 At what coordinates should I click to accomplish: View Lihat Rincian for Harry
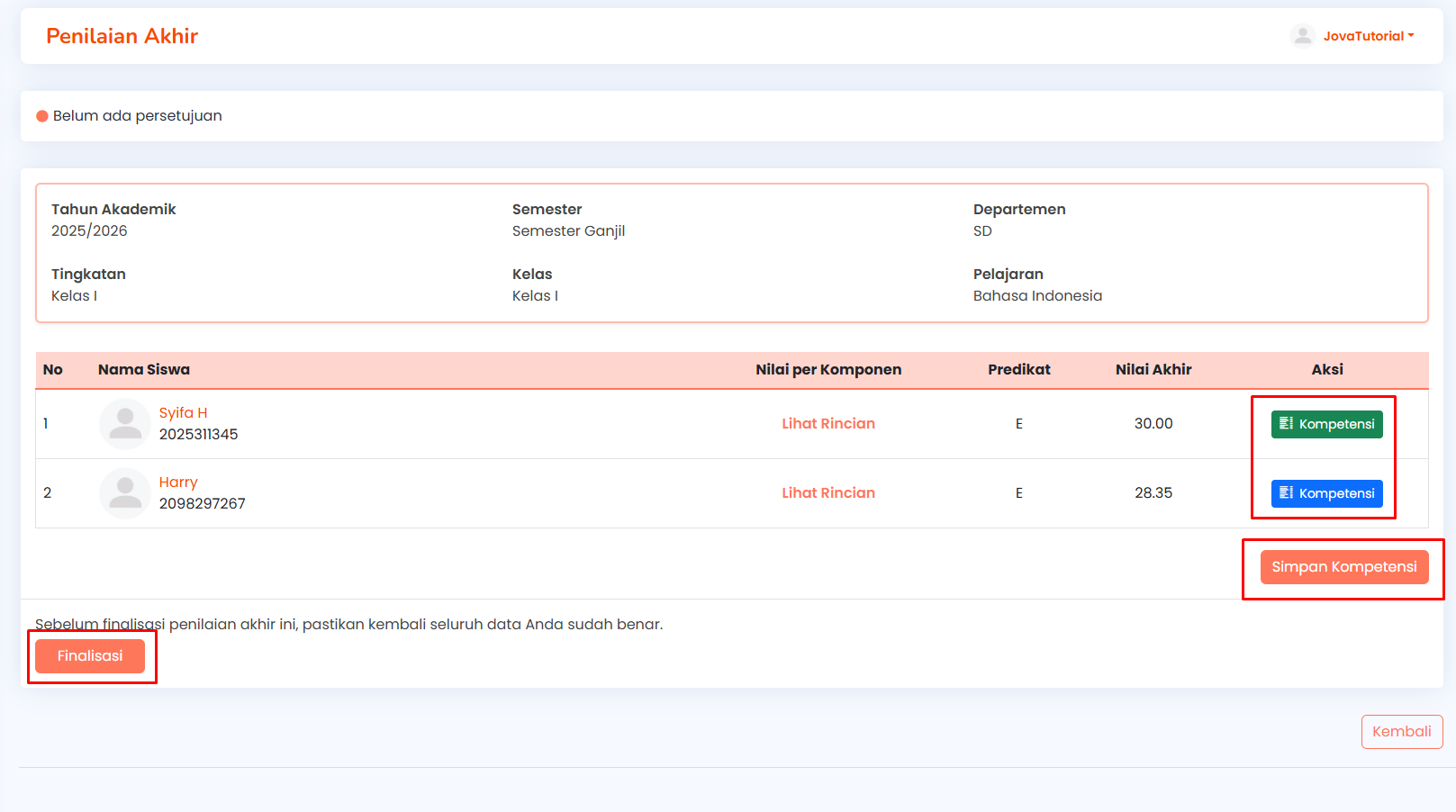coord(828,493)
